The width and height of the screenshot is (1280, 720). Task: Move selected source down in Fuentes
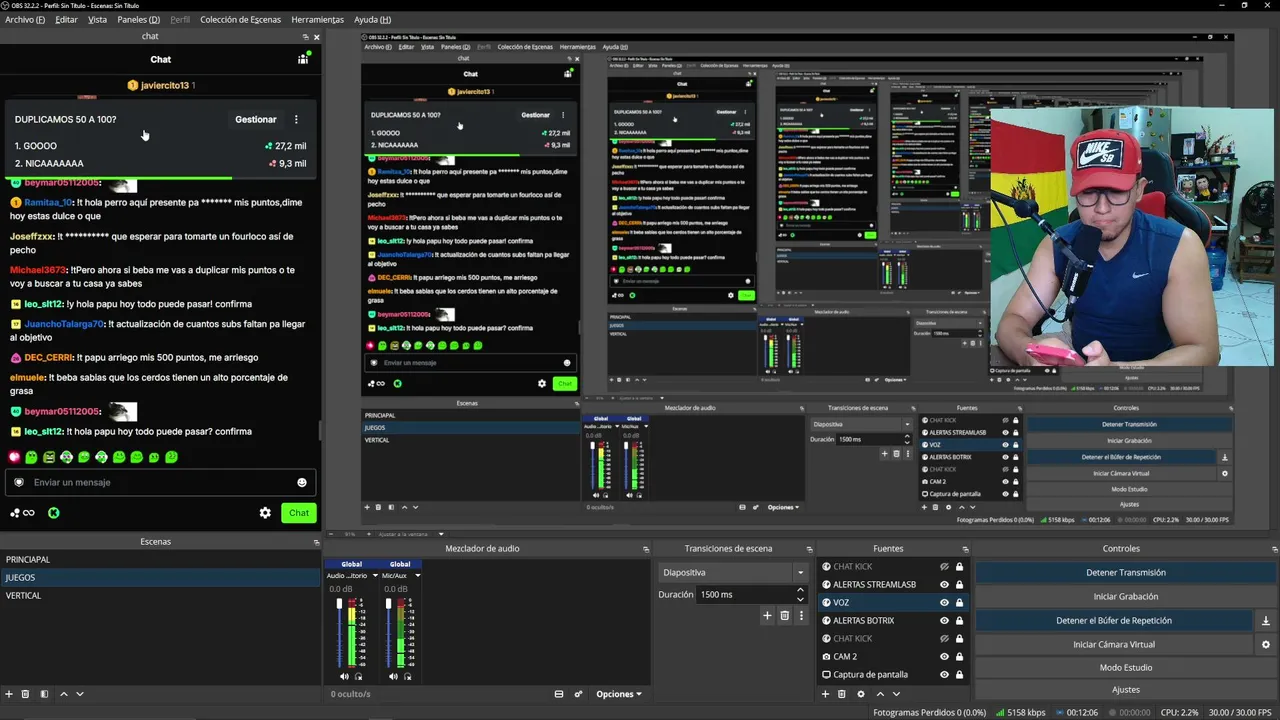pyautogui.click(x=896, y=694)
